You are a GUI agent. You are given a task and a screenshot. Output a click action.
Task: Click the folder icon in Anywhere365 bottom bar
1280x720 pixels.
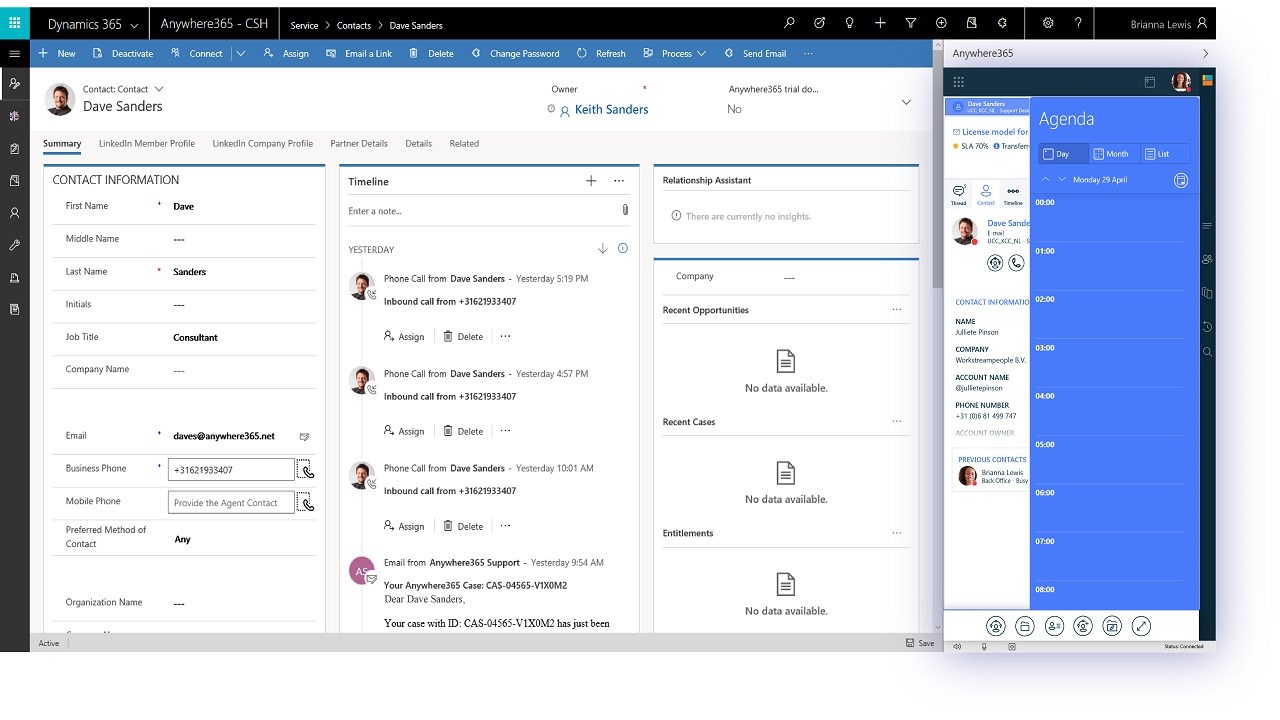click(1024, 626)
